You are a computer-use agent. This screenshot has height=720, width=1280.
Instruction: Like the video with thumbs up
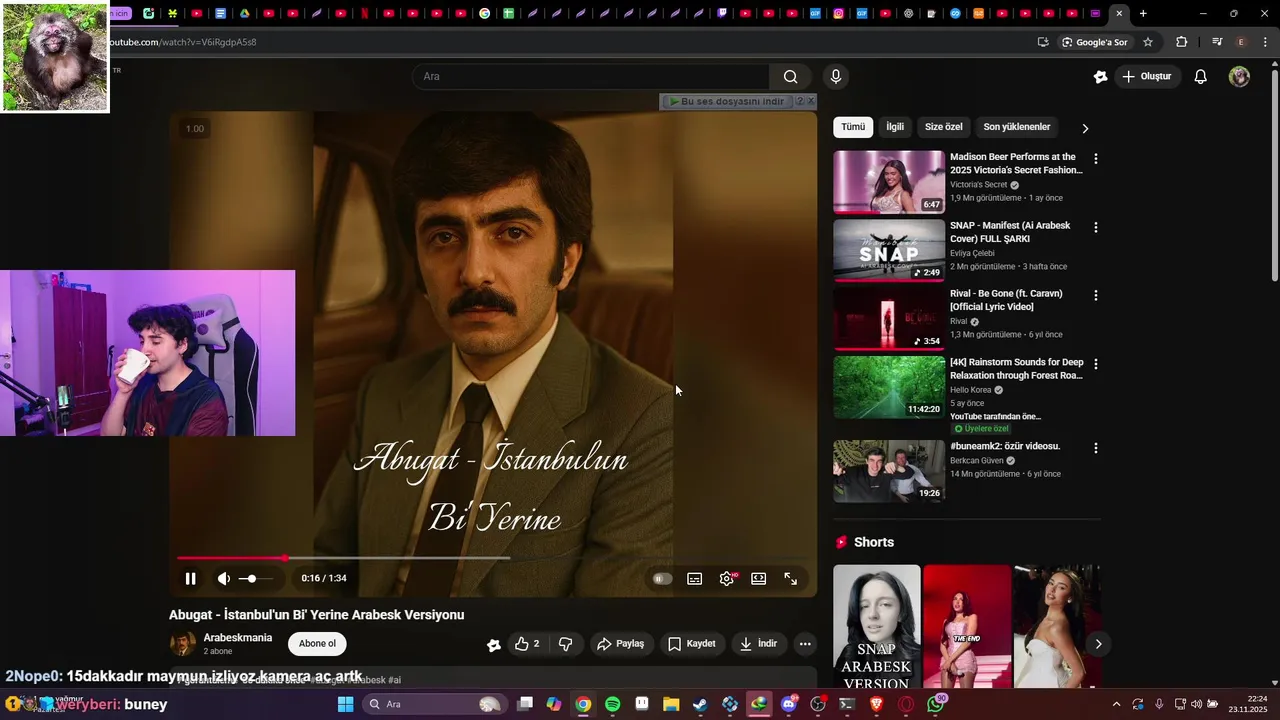pos(526,644)
